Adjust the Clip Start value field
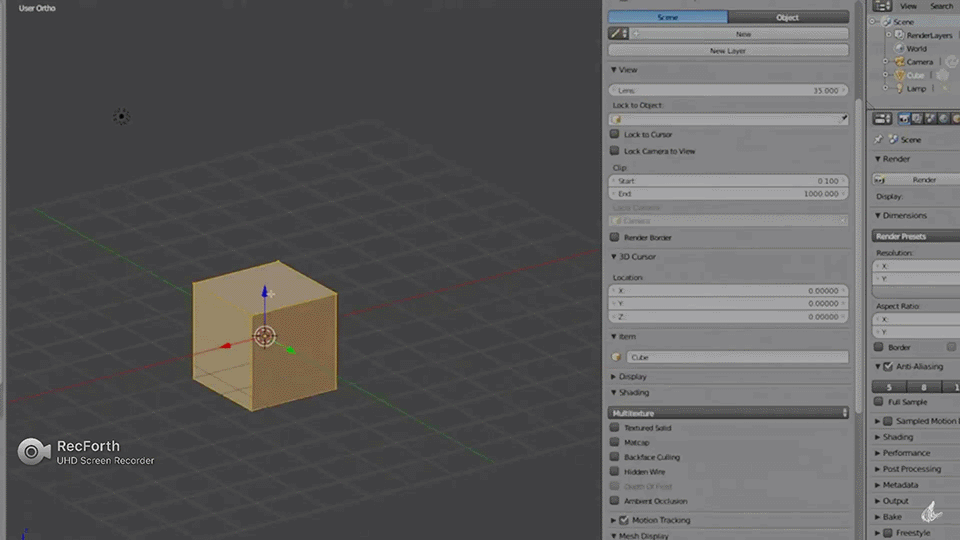 [728, 181]
